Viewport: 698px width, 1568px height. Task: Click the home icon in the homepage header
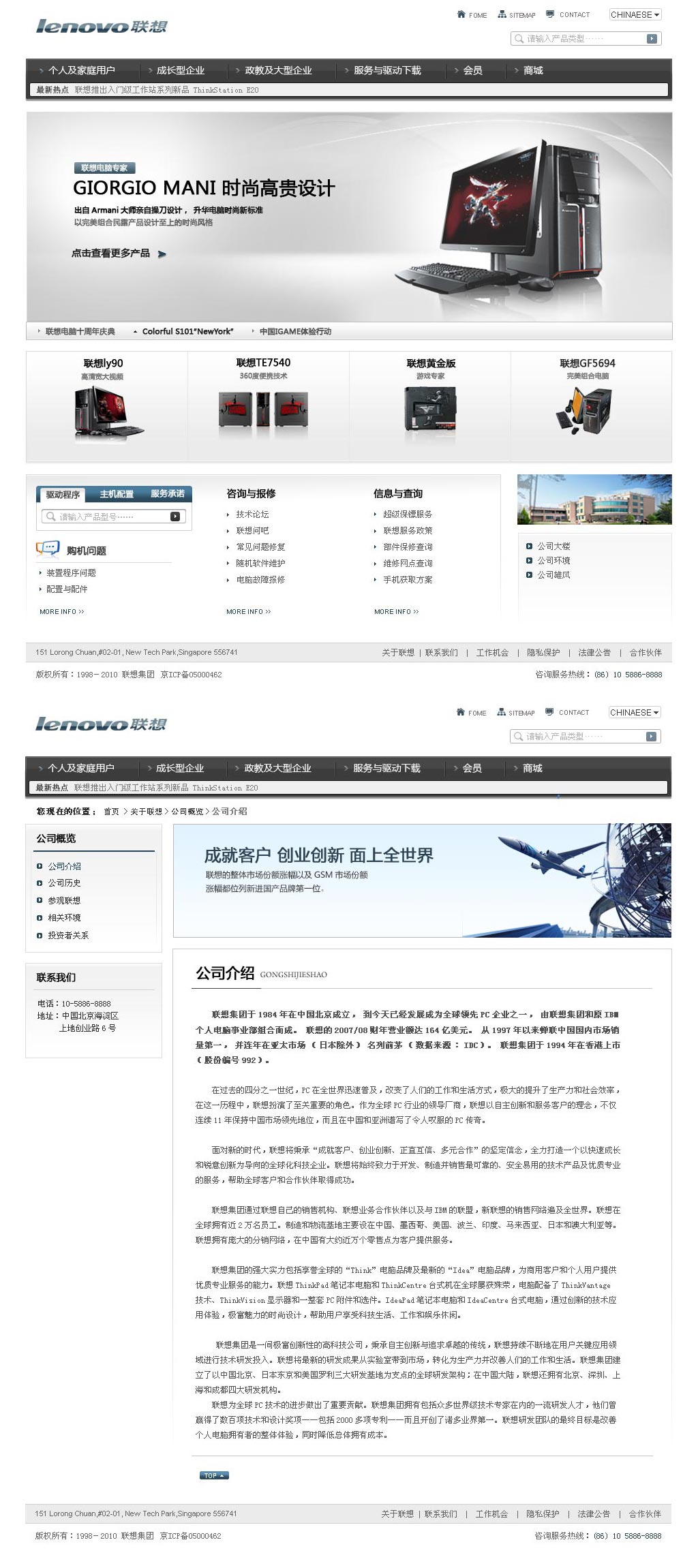click(461, 14)
